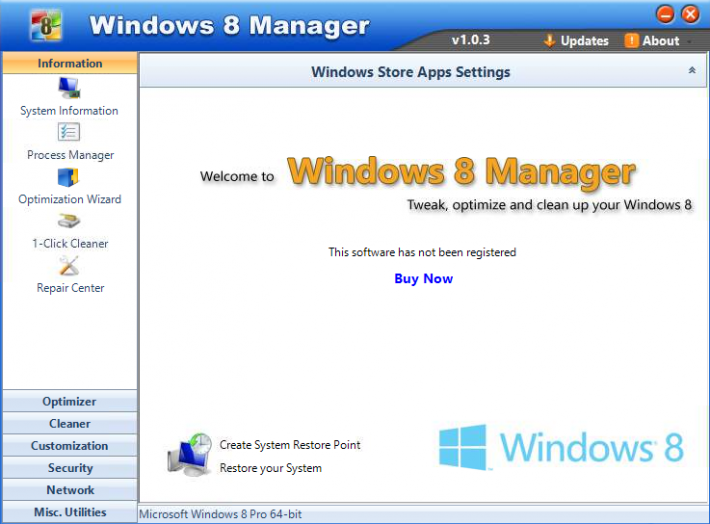Open System Information monitor icon
The image size is (710, 524).
pyautogui.click(x=69, y=88)
